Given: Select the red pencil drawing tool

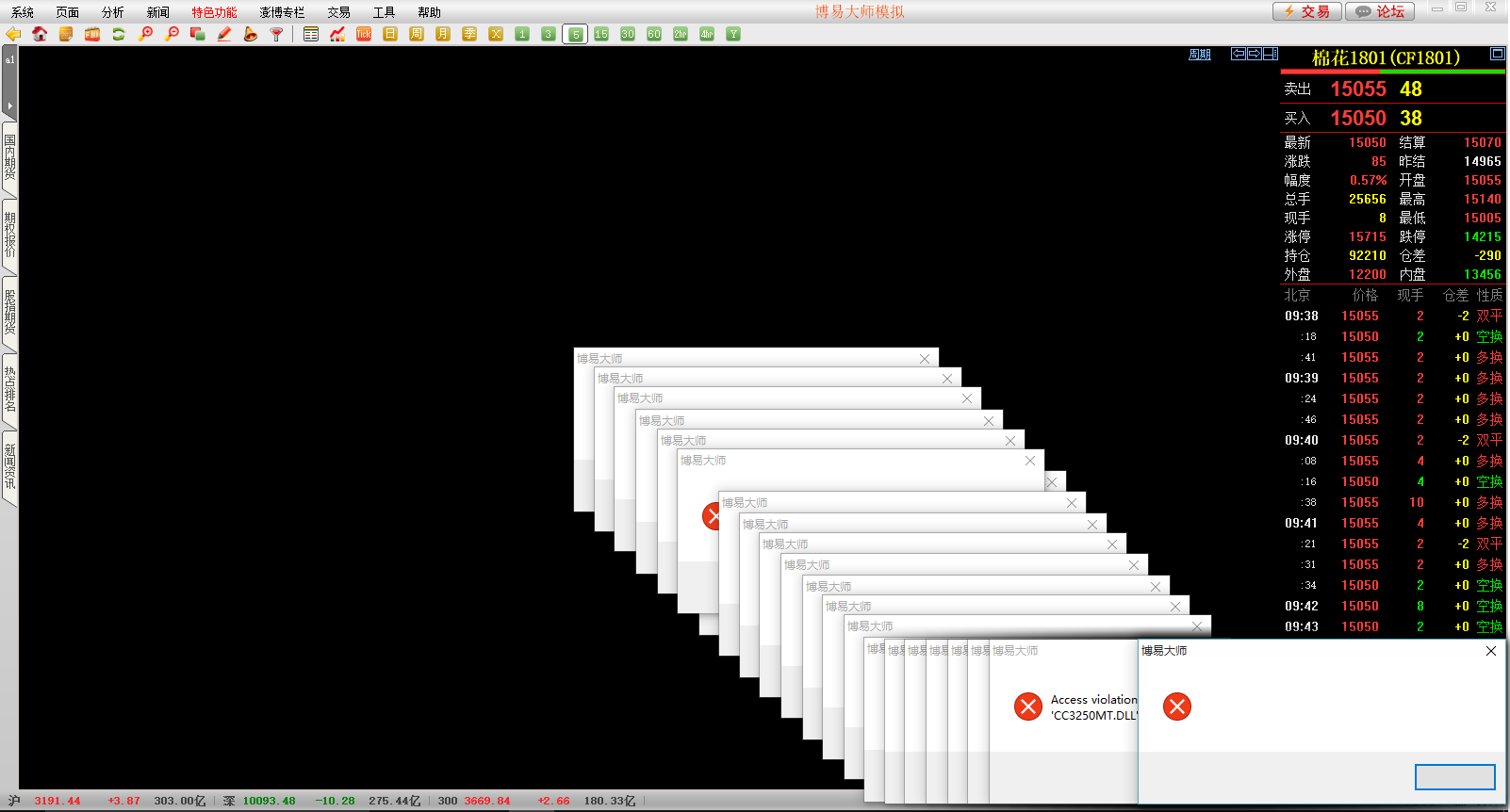Looking at the screenshot, I should (x=224, y=34).
